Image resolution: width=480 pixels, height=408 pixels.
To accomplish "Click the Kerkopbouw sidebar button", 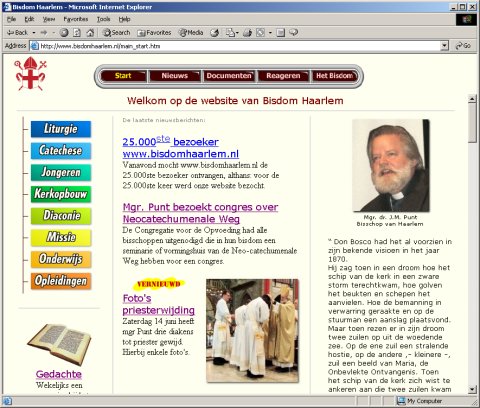I will [x=61, y=194].
